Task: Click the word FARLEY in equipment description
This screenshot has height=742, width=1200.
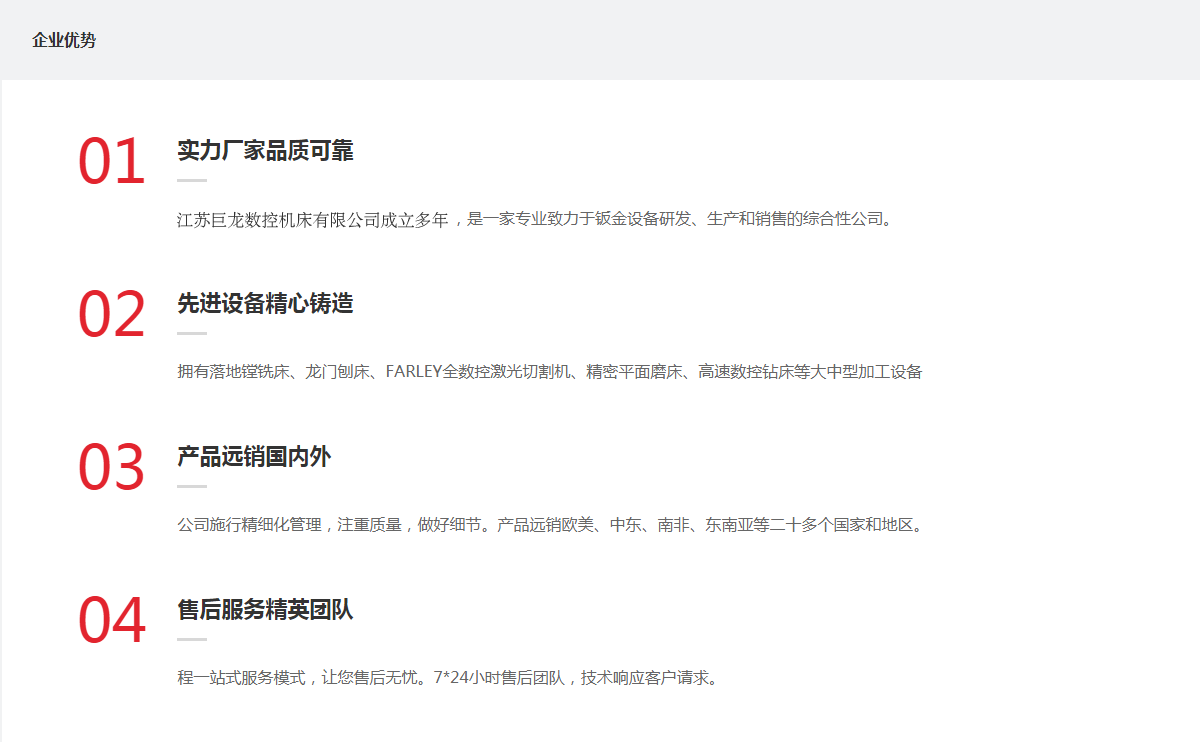Action: (413, 372)
